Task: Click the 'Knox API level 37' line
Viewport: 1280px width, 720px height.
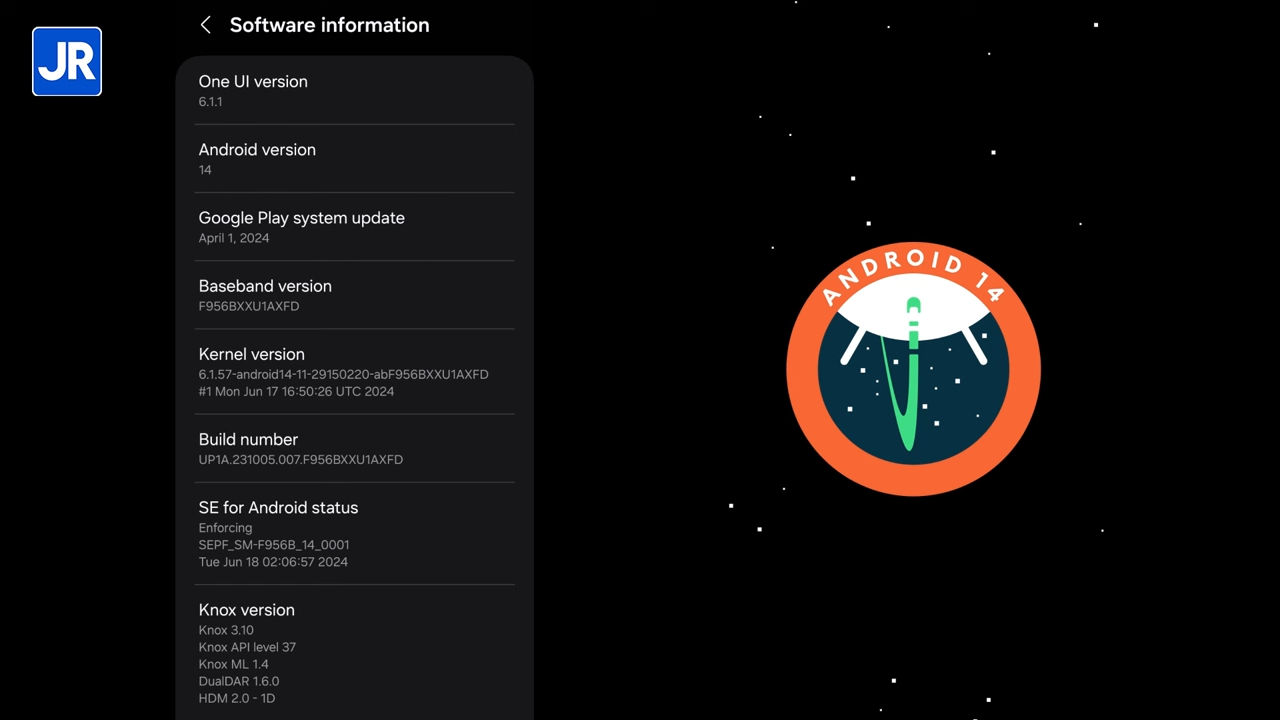Action: 247,647
